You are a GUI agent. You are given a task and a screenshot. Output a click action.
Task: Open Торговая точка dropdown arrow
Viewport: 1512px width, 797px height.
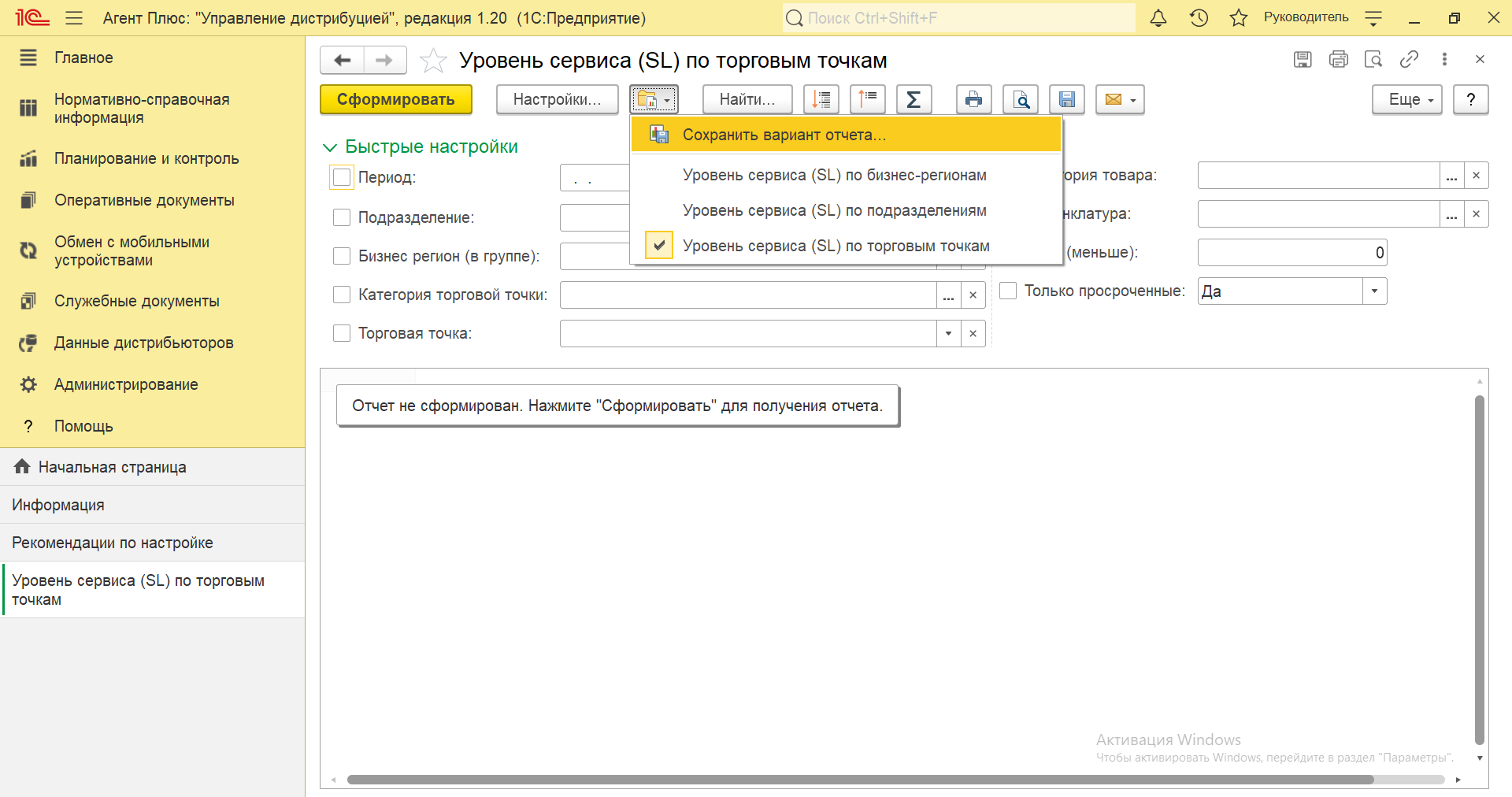948,333
